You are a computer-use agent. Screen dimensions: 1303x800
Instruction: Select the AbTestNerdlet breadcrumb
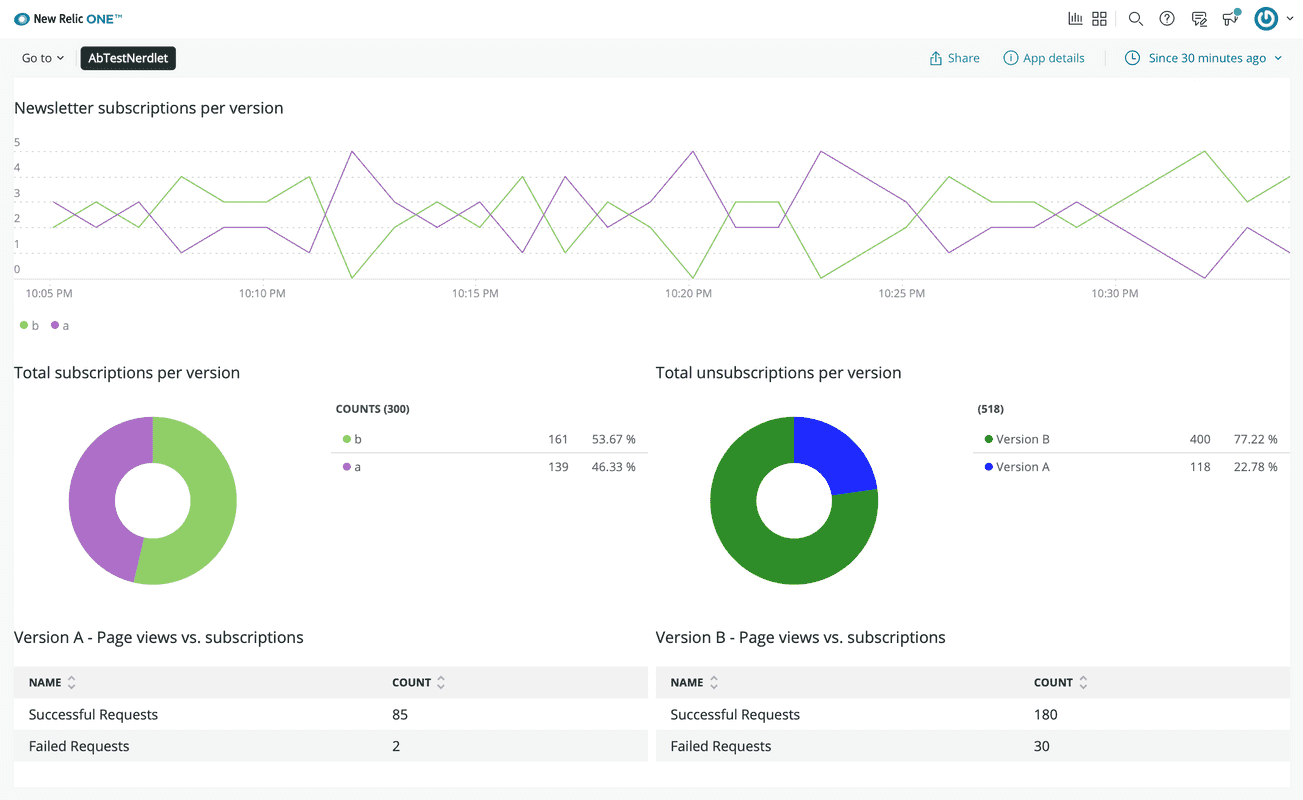[128, 58]
